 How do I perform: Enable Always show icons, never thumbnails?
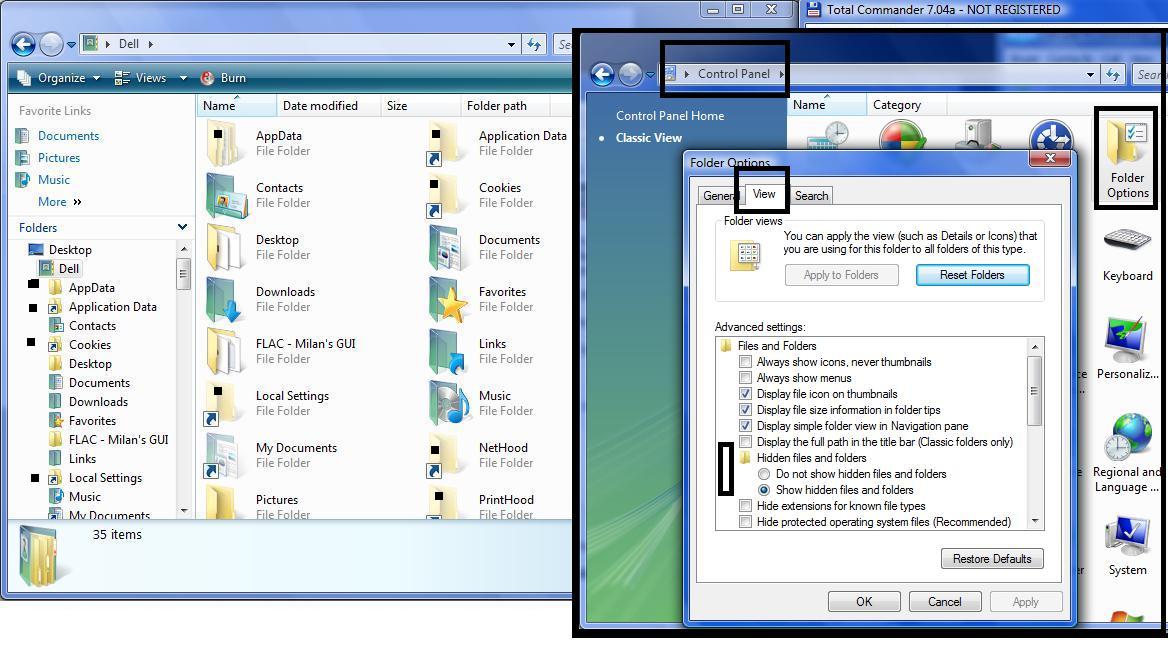coord(745,362)
